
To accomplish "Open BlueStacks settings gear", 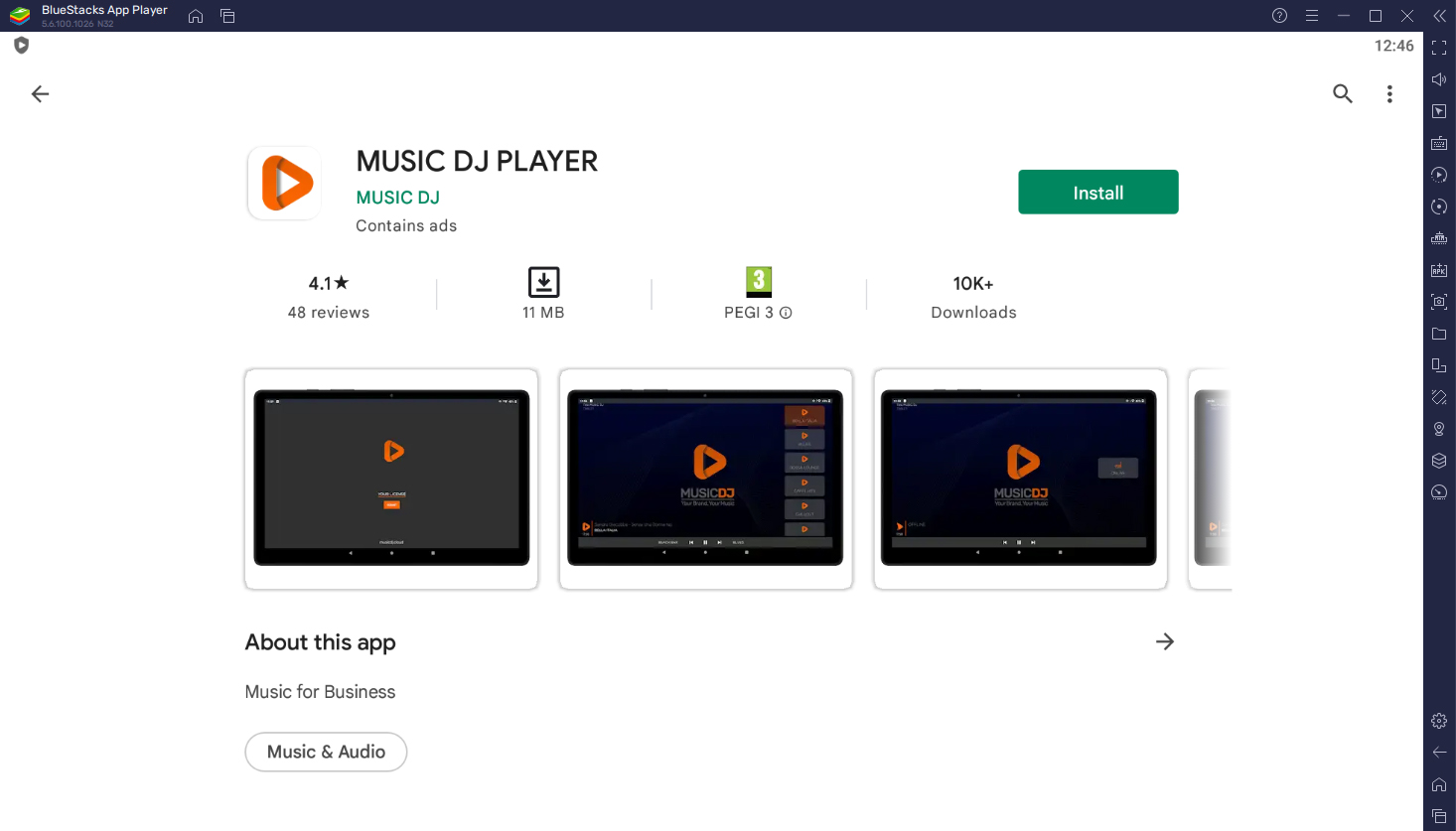I will point(1439,721).
